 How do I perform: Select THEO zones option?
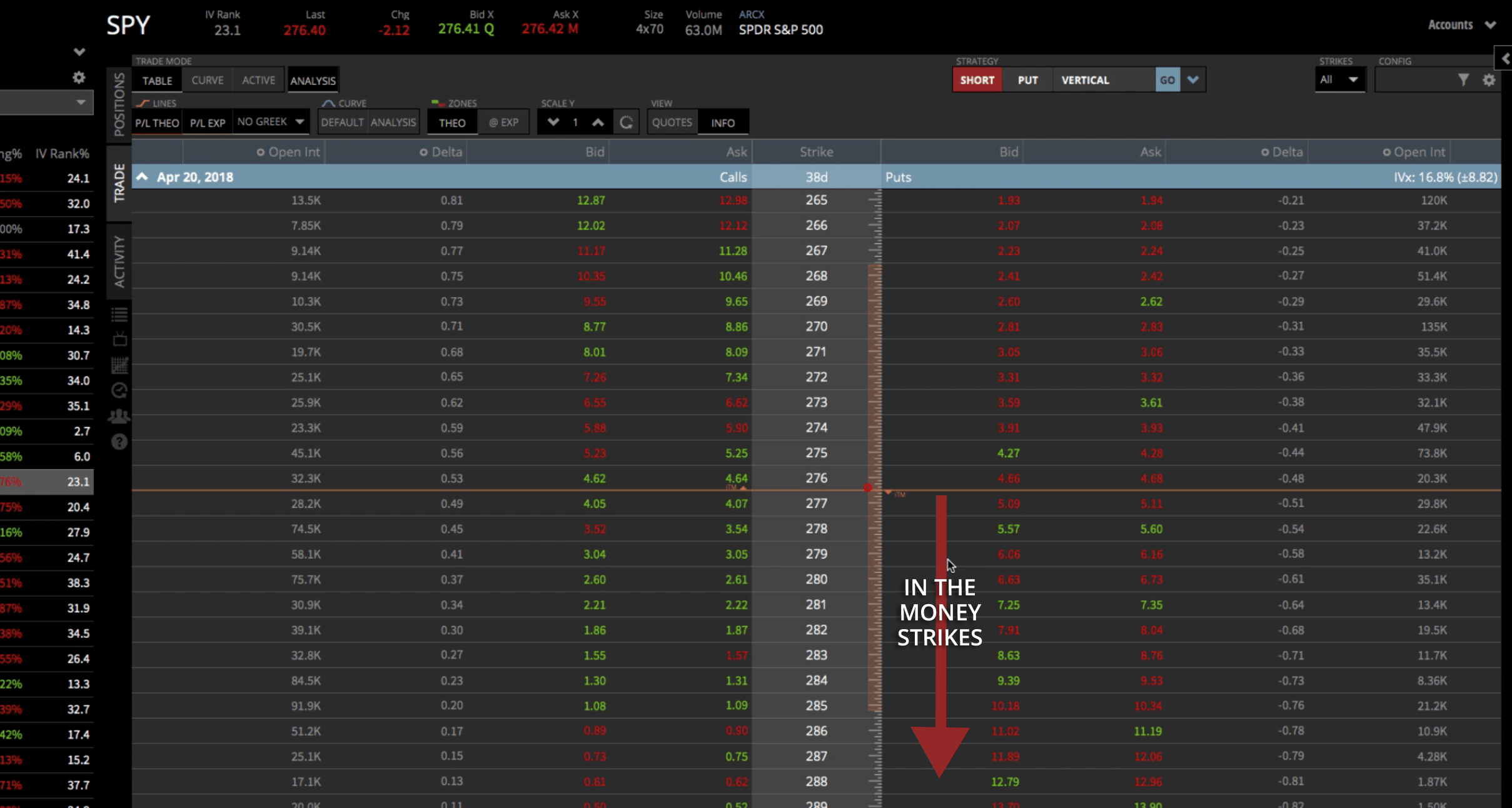(452, 123)
